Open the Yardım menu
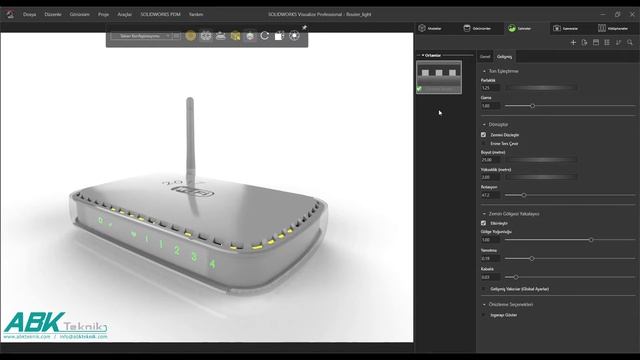 [196, 14]
